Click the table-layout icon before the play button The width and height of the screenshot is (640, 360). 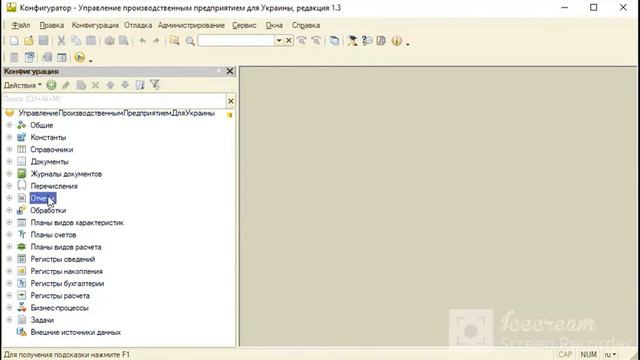(x=62, y=58)
